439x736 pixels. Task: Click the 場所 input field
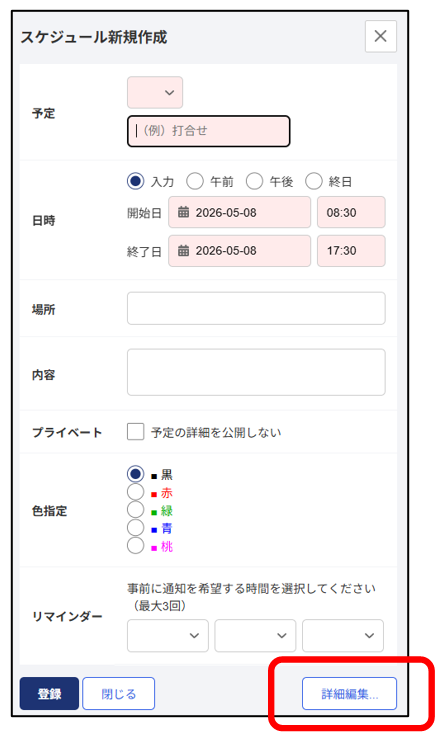(256, 308)
